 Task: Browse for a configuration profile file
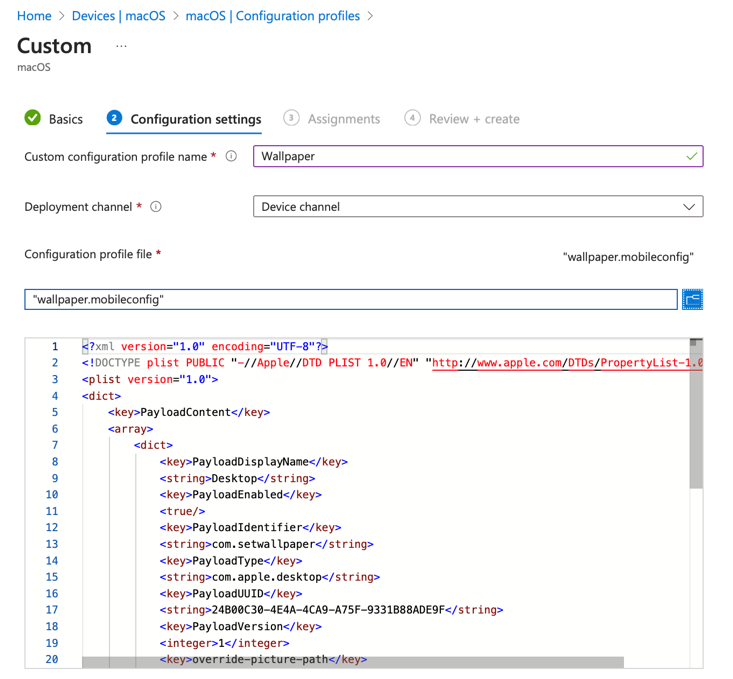(692, 299)
